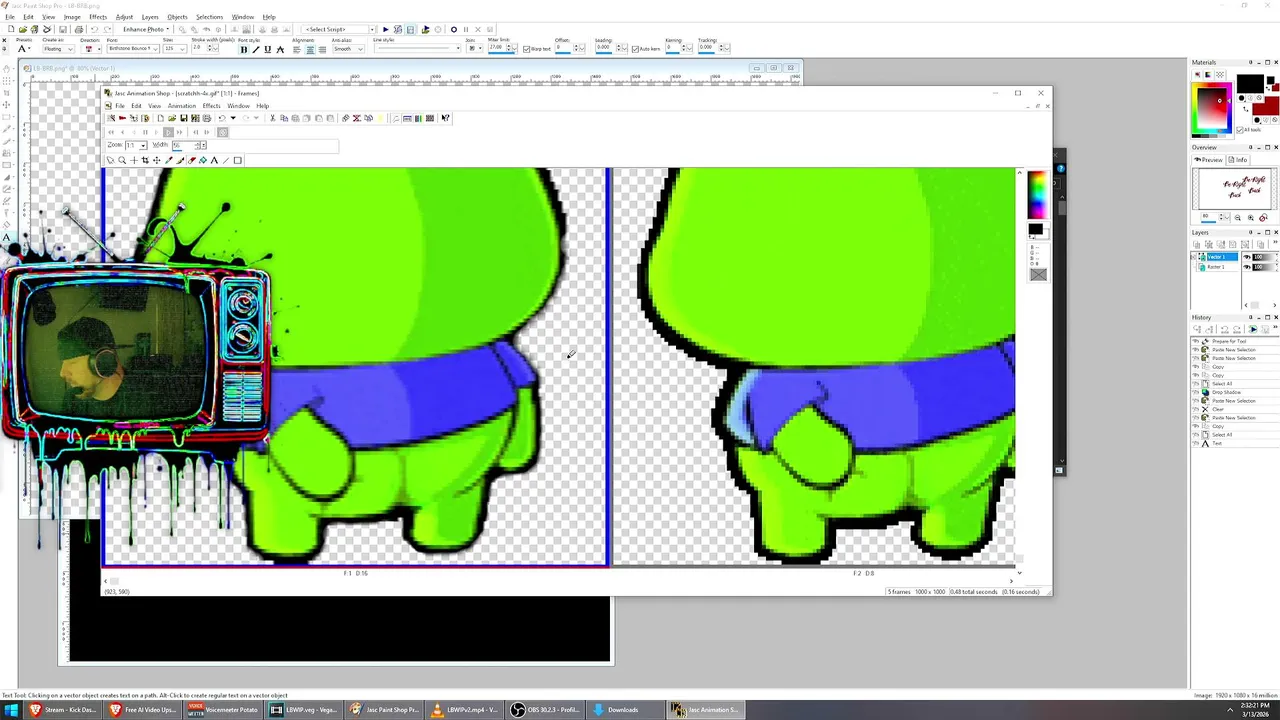Click Cut scissors icon in Animation Shop toolbar
Image resolution: width=1280 pixels, height=720 pixels.
272,118
